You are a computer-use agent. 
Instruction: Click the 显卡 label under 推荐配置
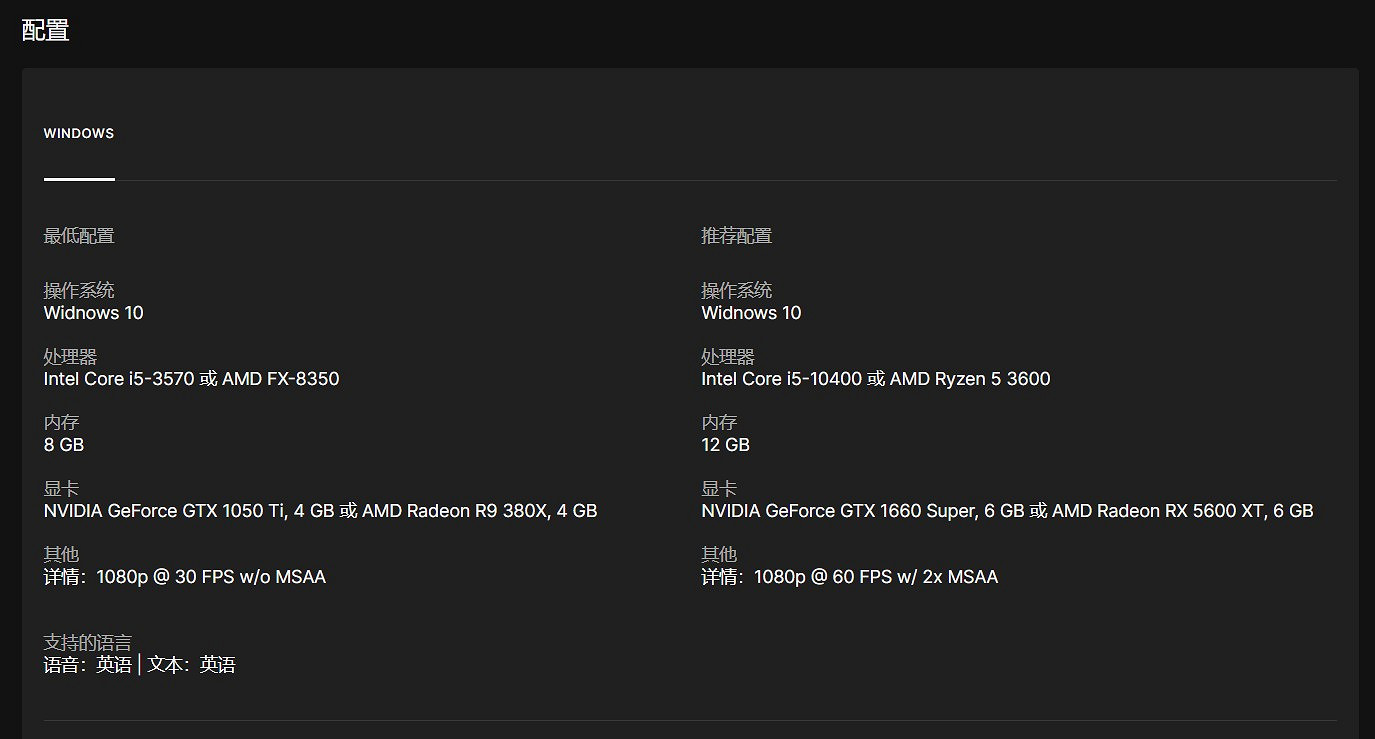(x=719, y=489)
